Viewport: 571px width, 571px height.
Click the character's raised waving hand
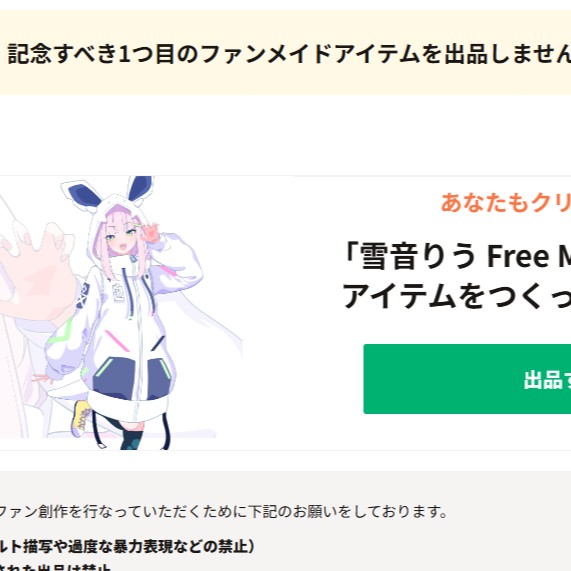click(x=151, y=233)
